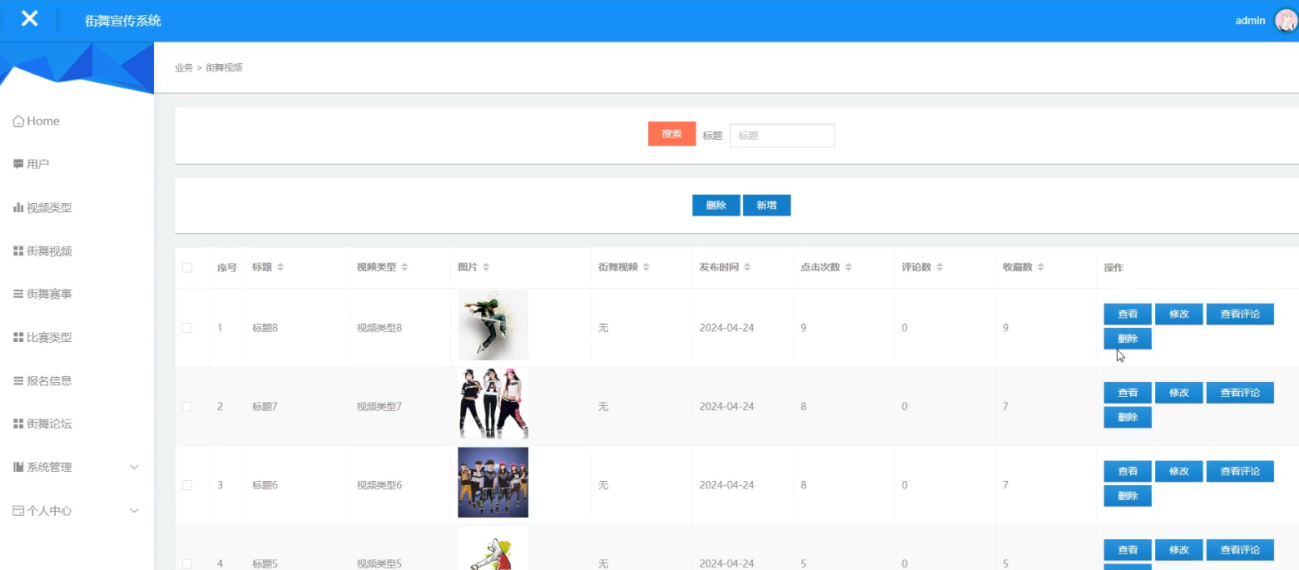Open the 标题8 dancer thumbnail image
1299x570 pixels.
[493, 325]
